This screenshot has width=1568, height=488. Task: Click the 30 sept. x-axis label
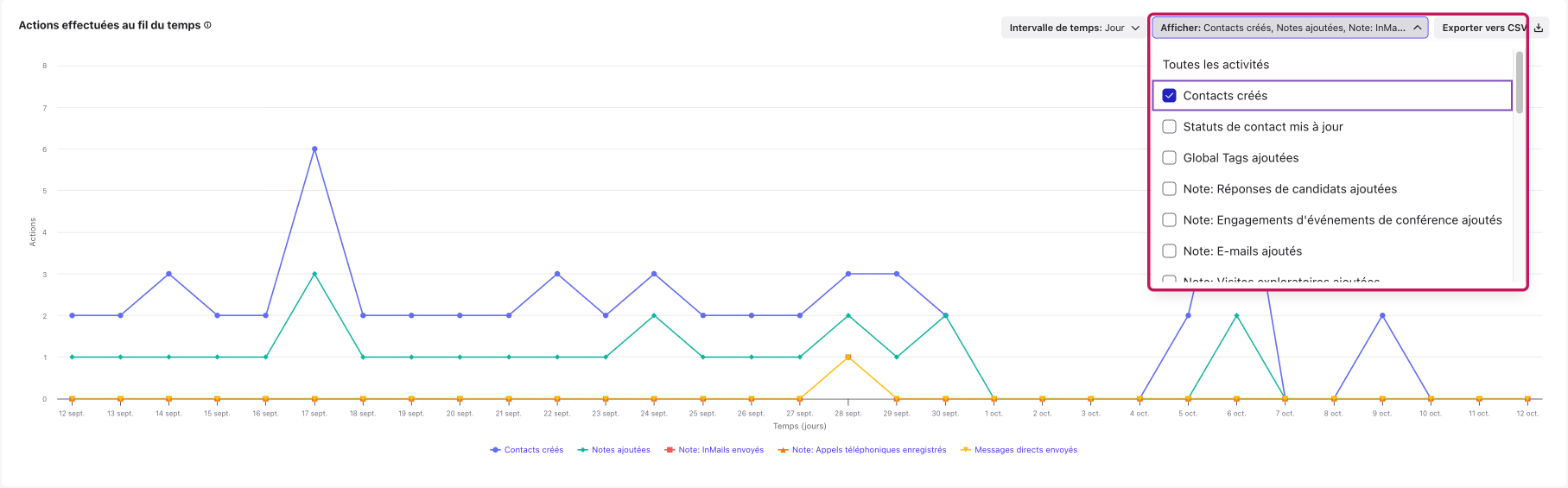pyautogui.click(x=945, y=413)
